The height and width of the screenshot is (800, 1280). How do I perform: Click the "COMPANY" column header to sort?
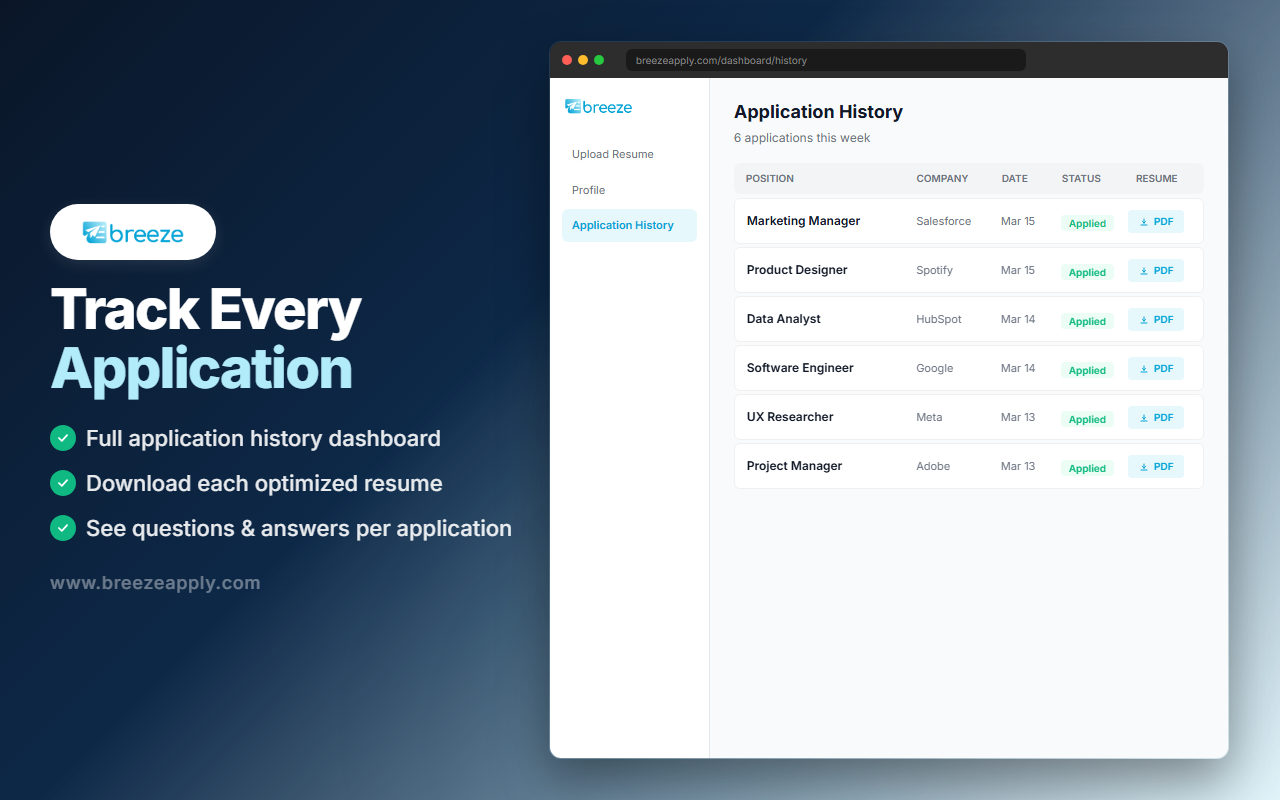942,178
